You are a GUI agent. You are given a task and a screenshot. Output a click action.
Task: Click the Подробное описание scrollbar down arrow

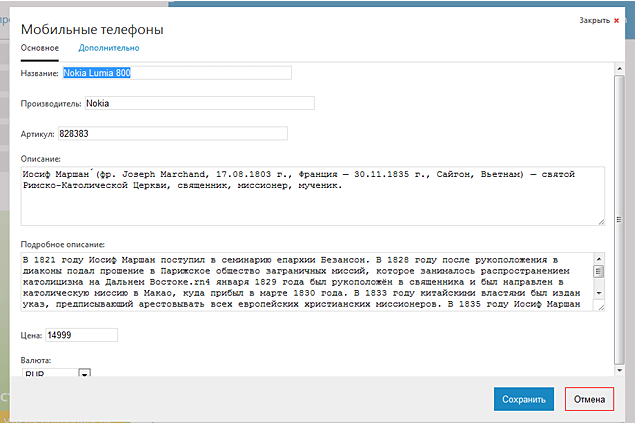click(599, 292)
